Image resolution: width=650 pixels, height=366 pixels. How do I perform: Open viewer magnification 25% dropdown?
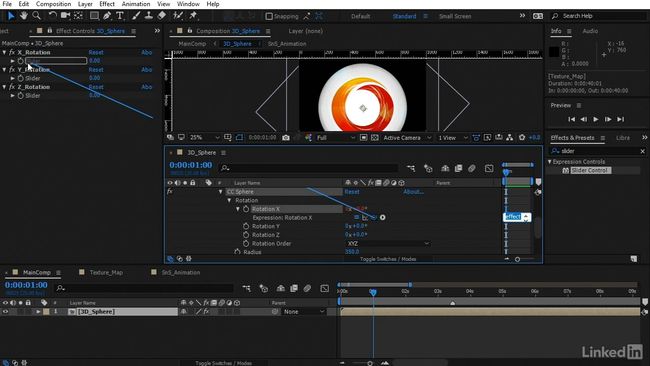205,138
